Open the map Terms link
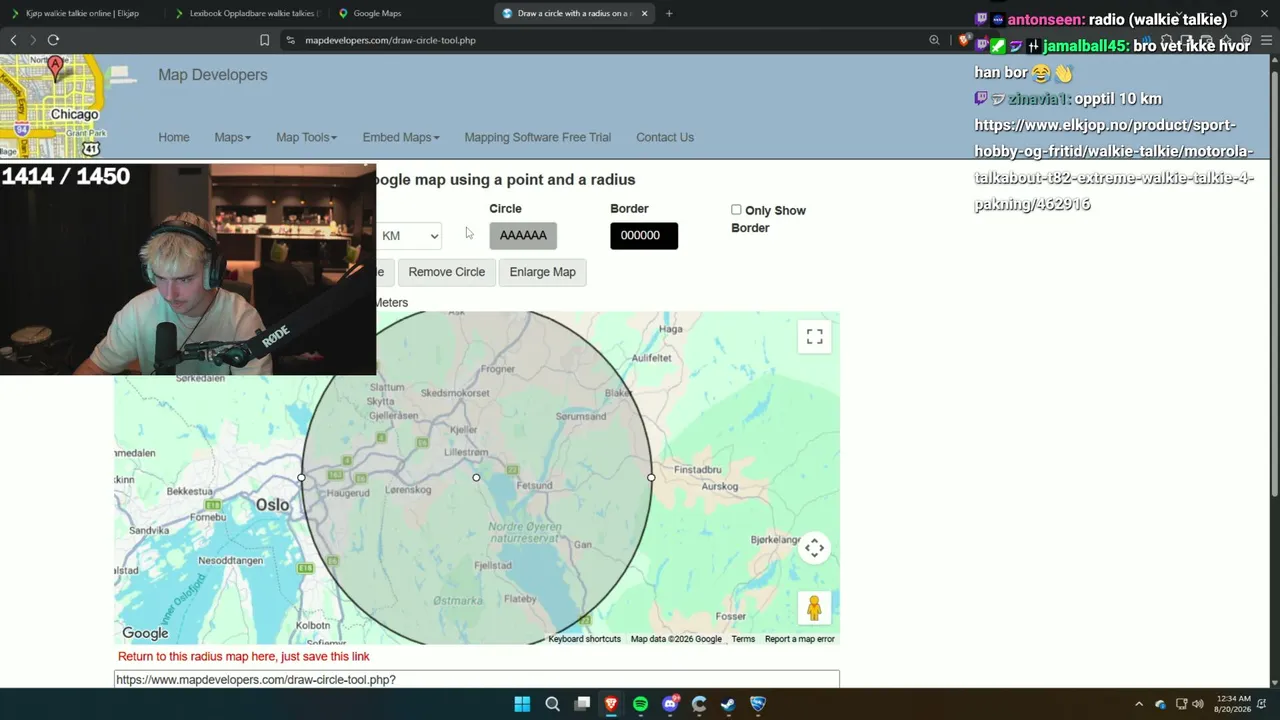This screenshot has height=720, width=1280. click(x=743, y=639)
